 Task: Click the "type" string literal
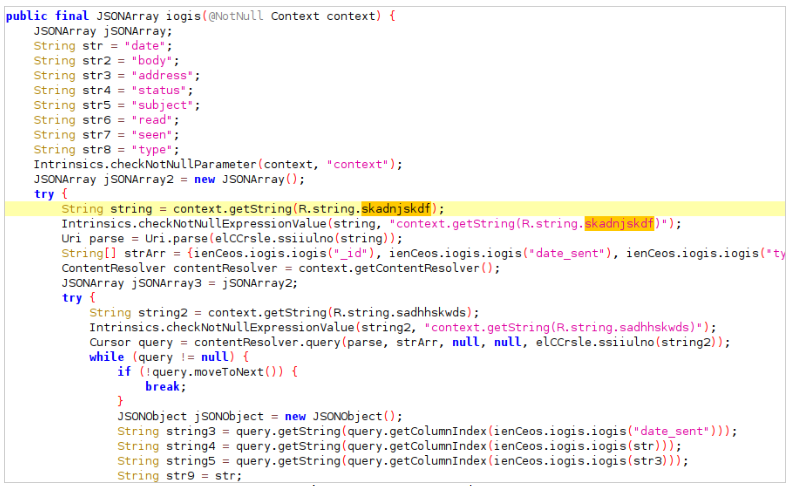coord(152,150)
